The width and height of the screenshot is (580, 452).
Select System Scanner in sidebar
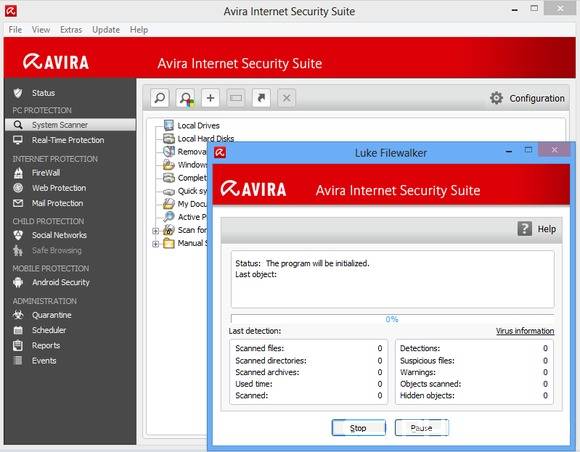[x=70, y=125]
